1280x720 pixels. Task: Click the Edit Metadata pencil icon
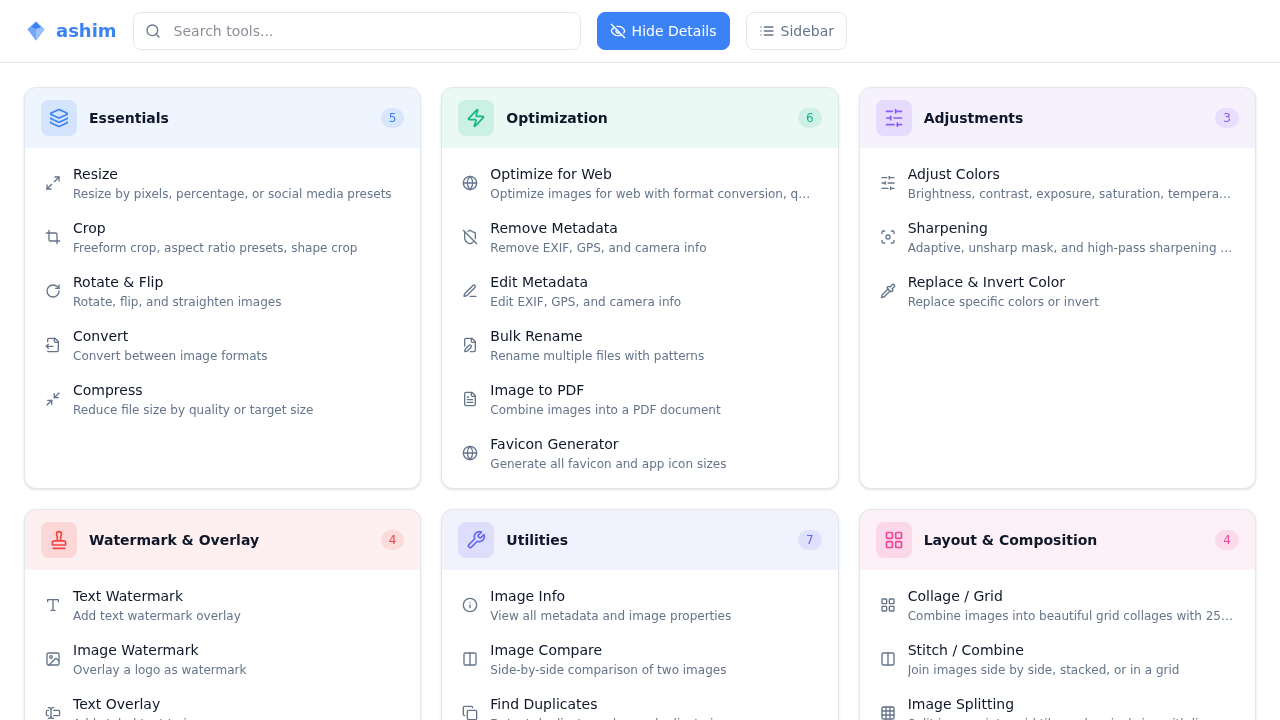point(470,291)
